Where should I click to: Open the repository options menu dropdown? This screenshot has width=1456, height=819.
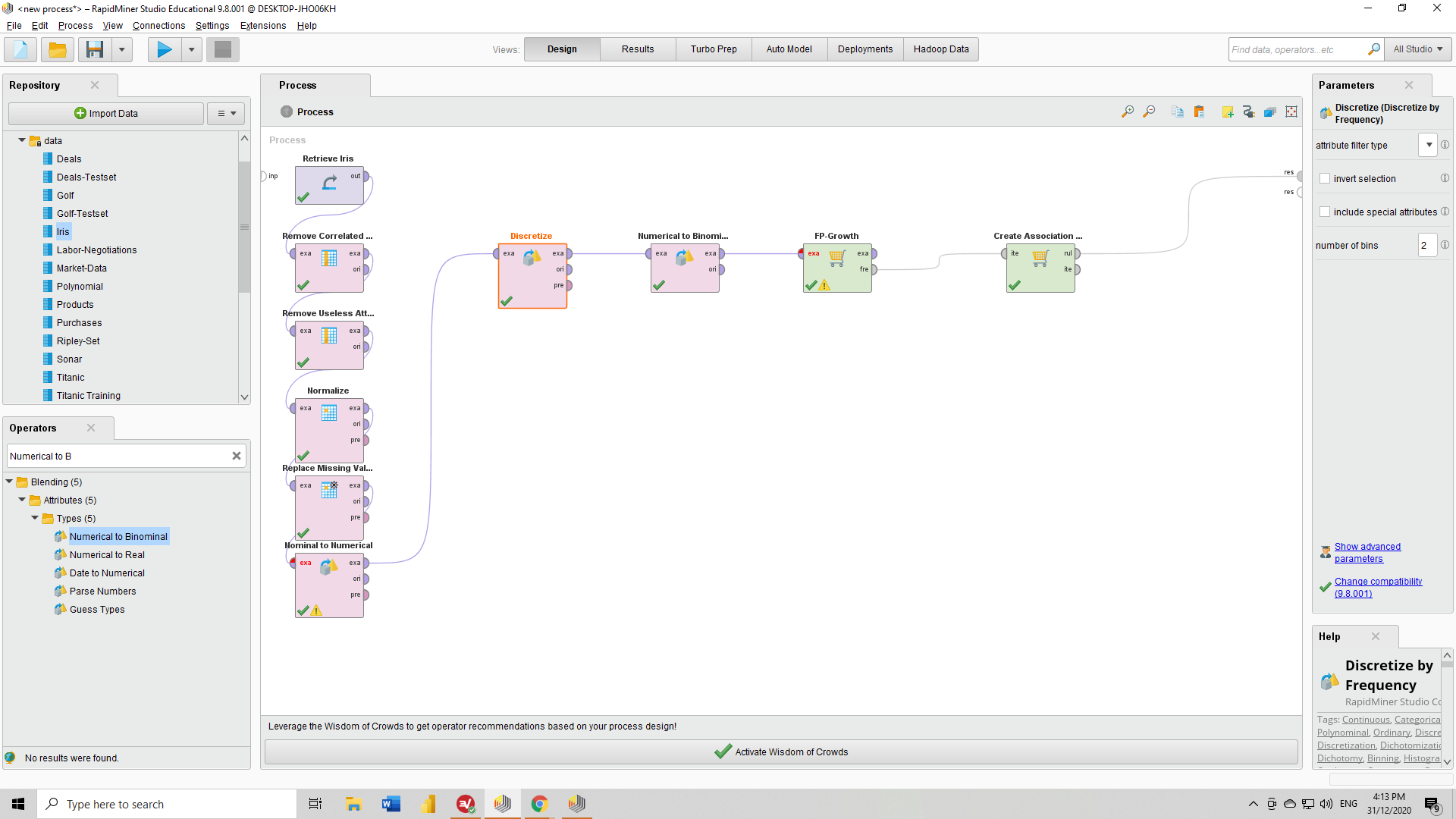(226, 114)
